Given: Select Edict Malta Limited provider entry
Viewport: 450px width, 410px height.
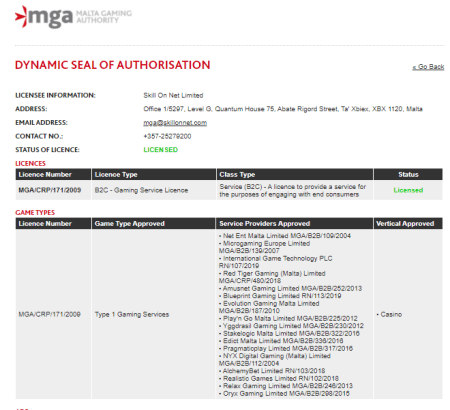Looking at the screenshot, I should tap(281, 341).
